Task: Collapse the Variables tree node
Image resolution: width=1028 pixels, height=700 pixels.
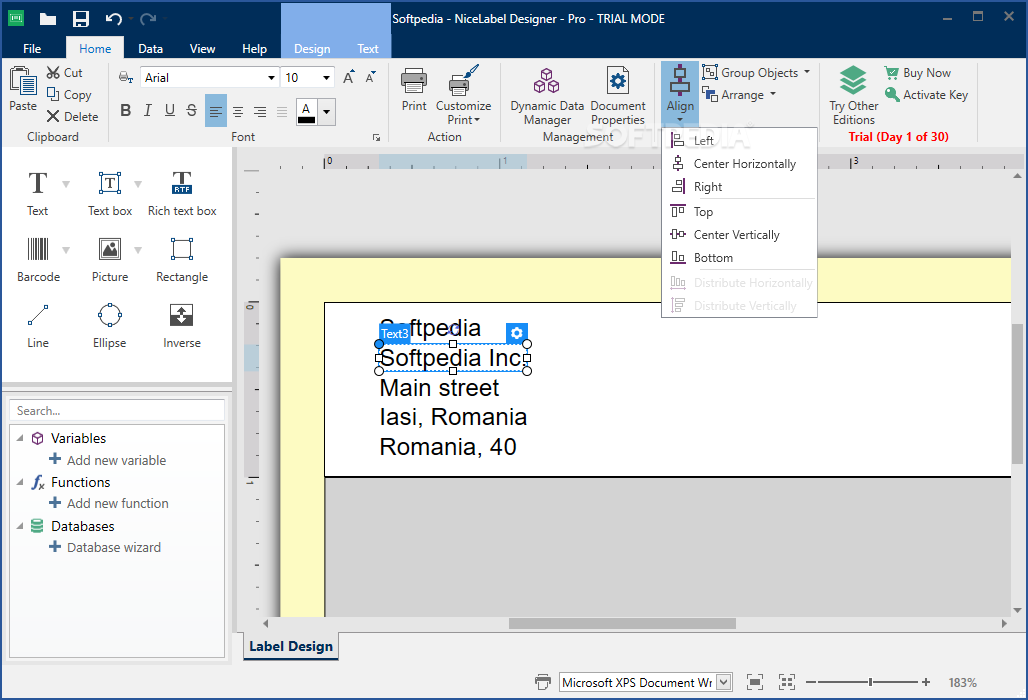Action: click(20, 438)
